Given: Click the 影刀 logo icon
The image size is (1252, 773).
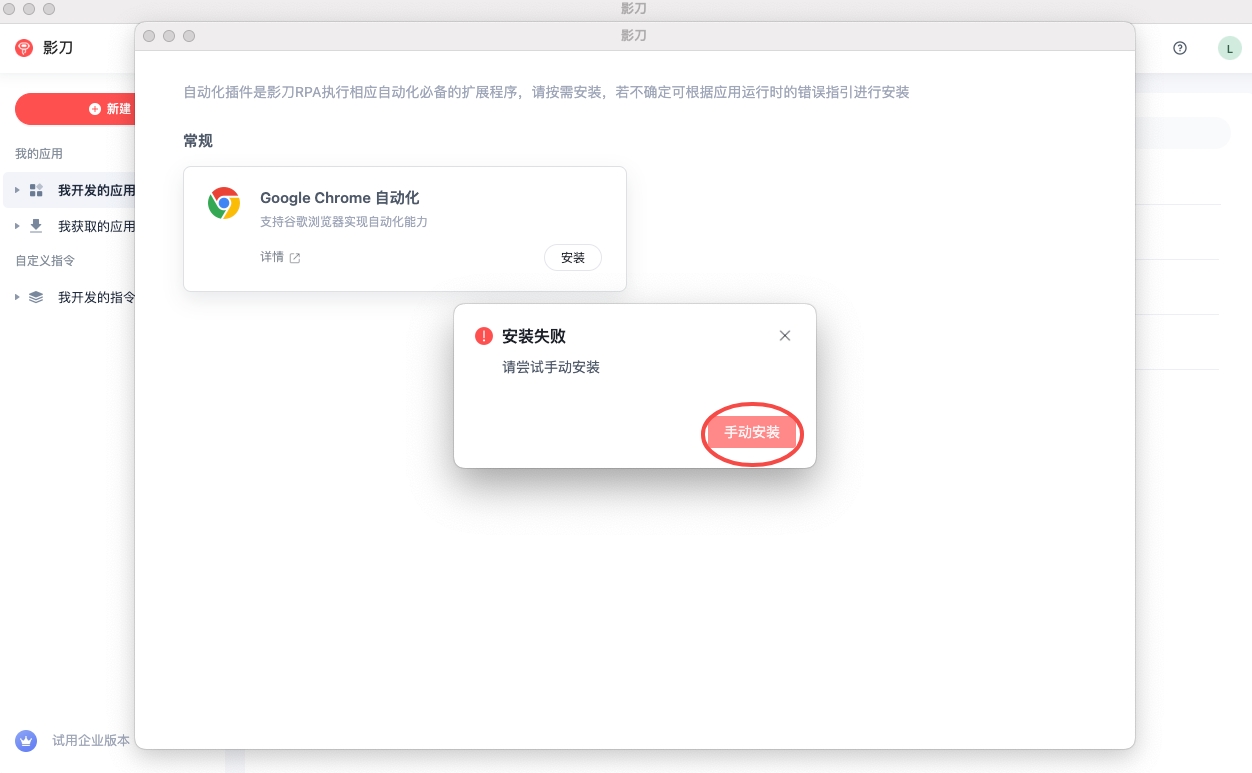Looking at the screenshot, I should (x=24, y=48).
